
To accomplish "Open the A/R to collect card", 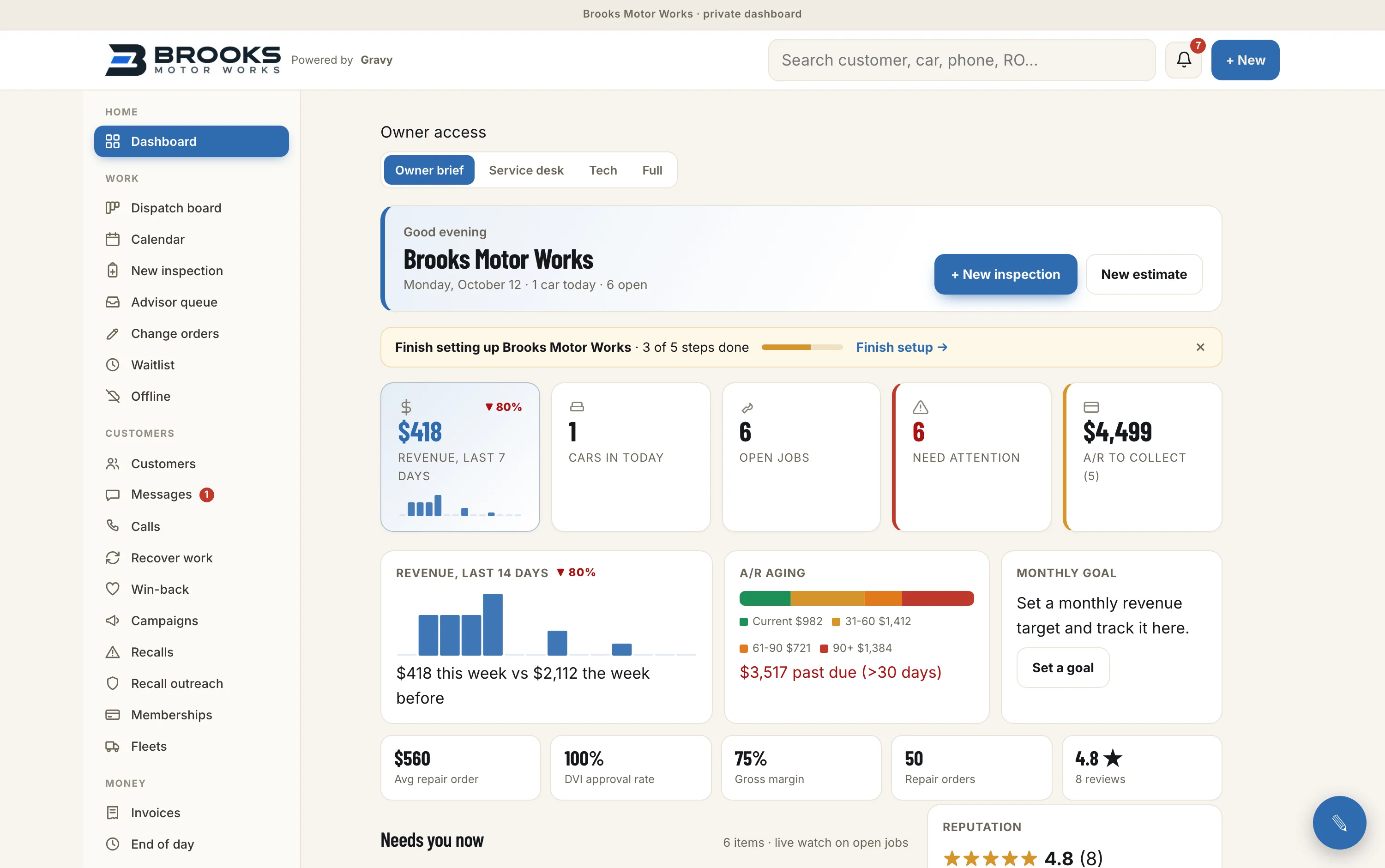I will (1142, 457).
